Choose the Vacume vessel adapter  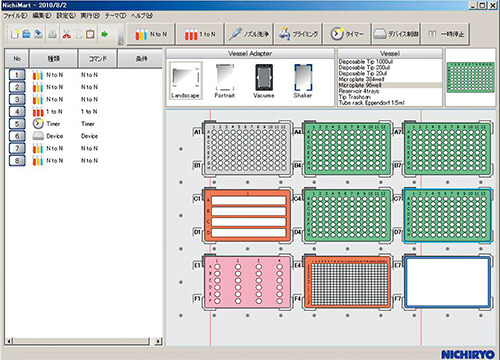[264, 81]
